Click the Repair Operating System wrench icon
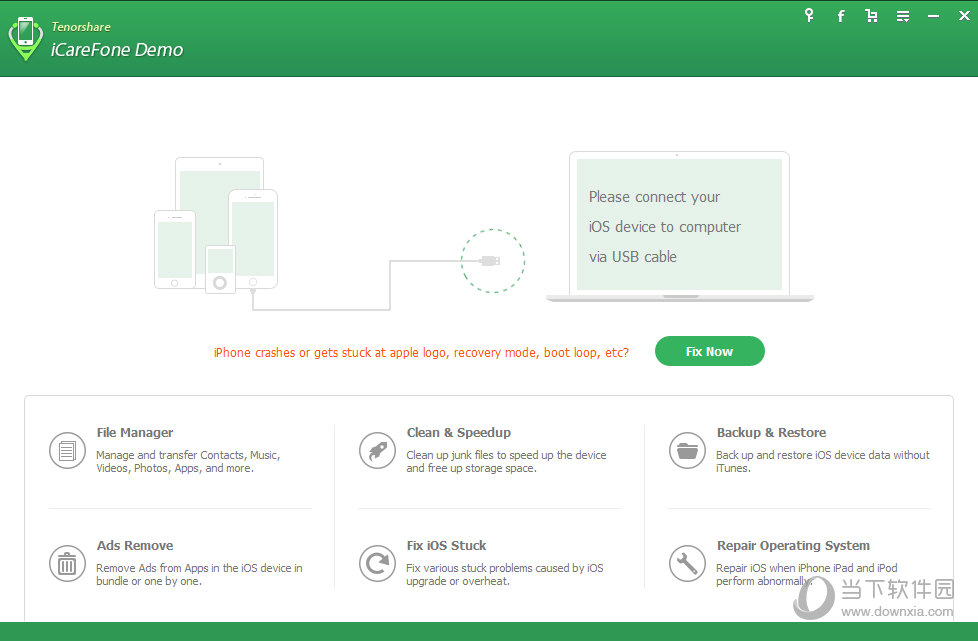 (687, 563)
